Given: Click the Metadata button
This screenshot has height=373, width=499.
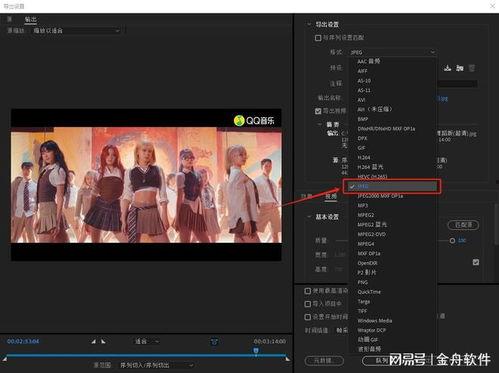Looking at the screenshot, I should click(324, 361).
